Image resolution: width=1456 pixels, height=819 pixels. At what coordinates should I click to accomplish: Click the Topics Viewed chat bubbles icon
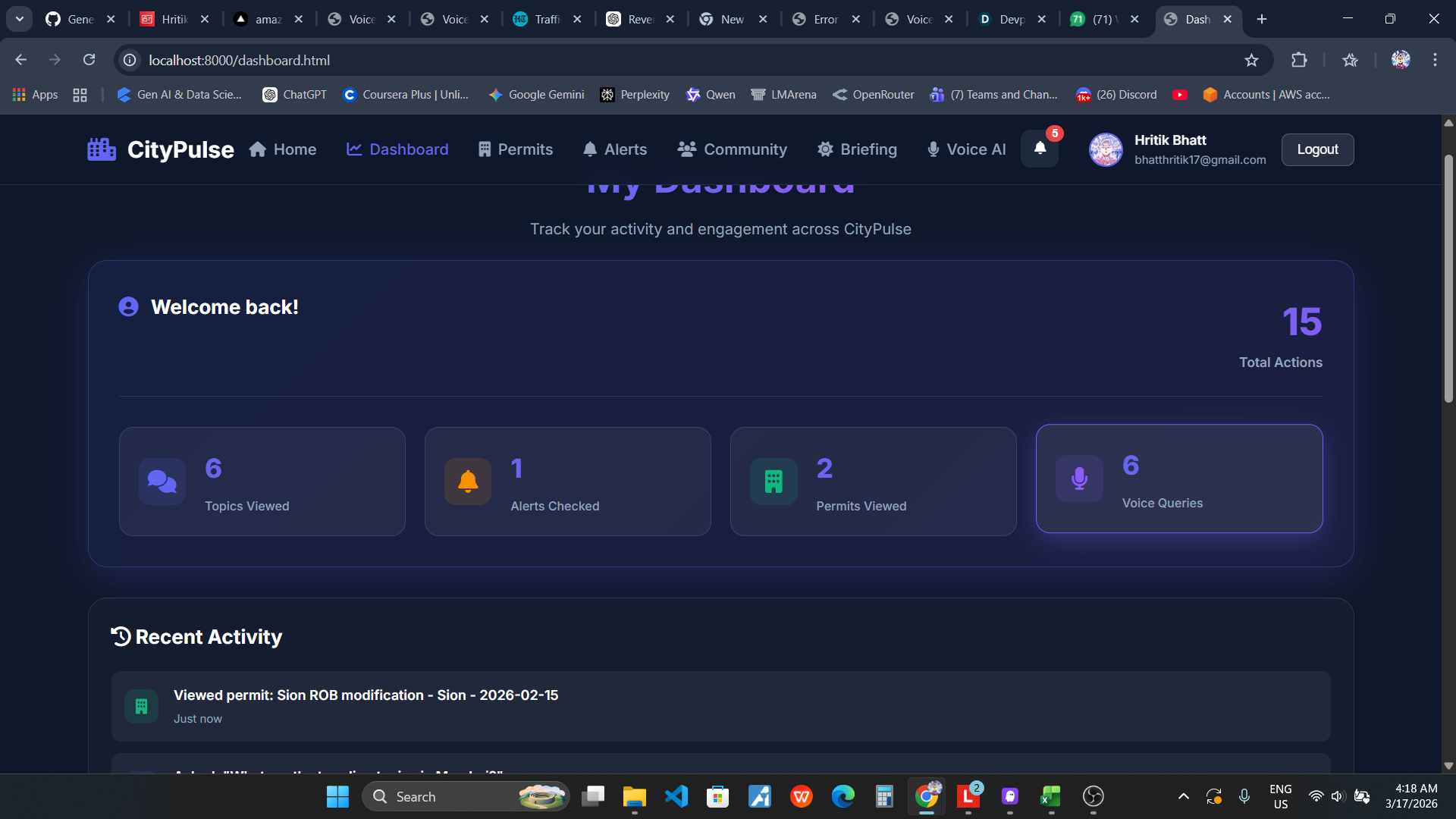click(x=162, y=482)
